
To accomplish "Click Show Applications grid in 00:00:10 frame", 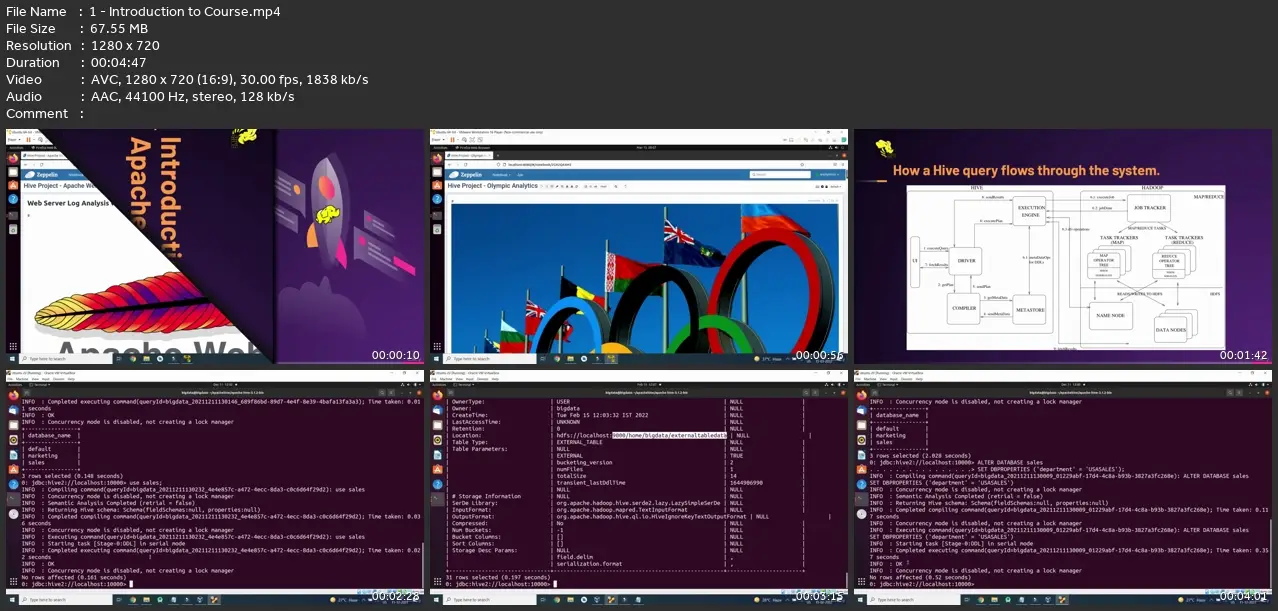I will click(x=13, y=346).
